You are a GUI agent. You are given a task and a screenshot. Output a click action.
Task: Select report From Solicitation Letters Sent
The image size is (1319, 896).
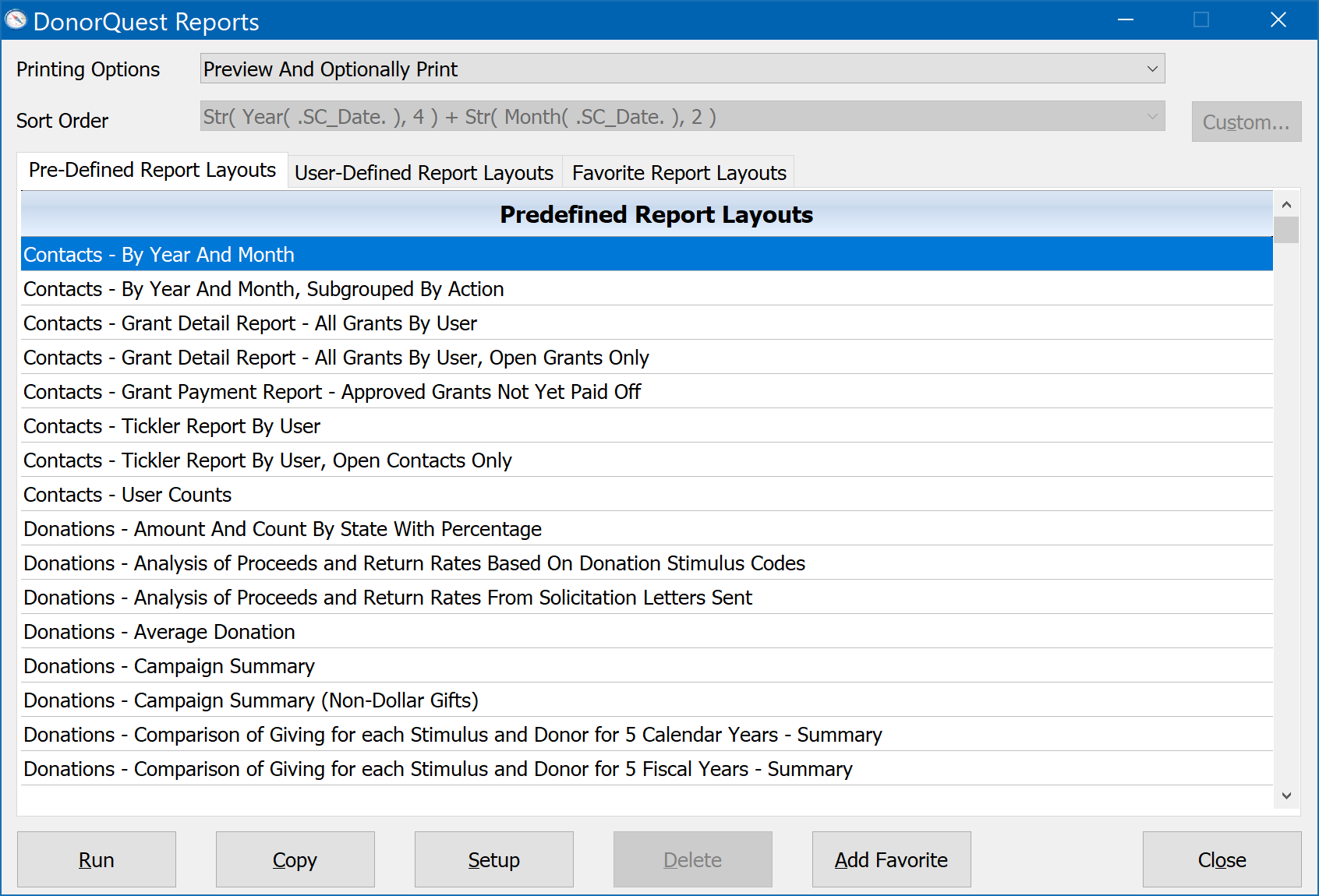click(x=647, y=597)
